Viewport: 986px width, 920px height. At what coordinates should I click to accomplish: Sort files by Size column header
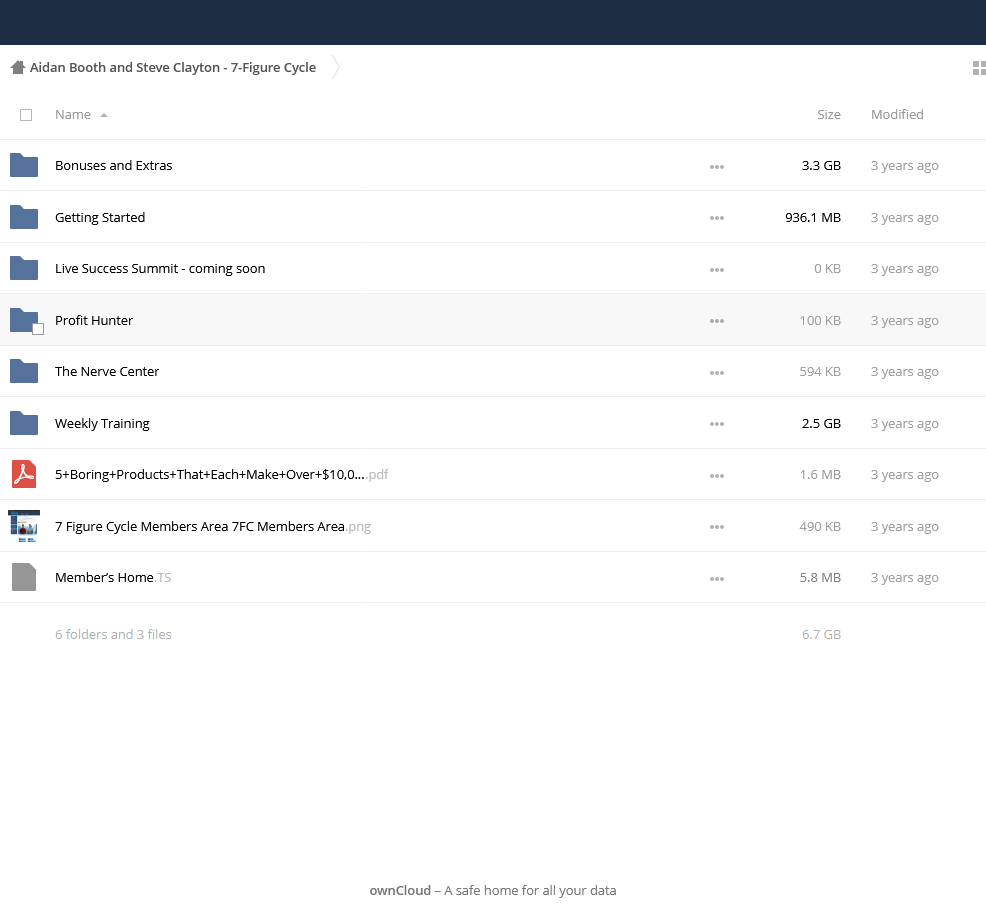829,114
